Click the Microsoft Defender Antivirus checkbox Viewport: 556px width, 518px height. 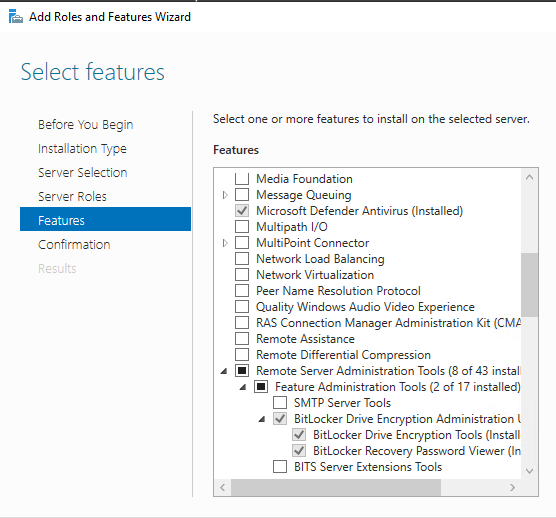[242, 211]
